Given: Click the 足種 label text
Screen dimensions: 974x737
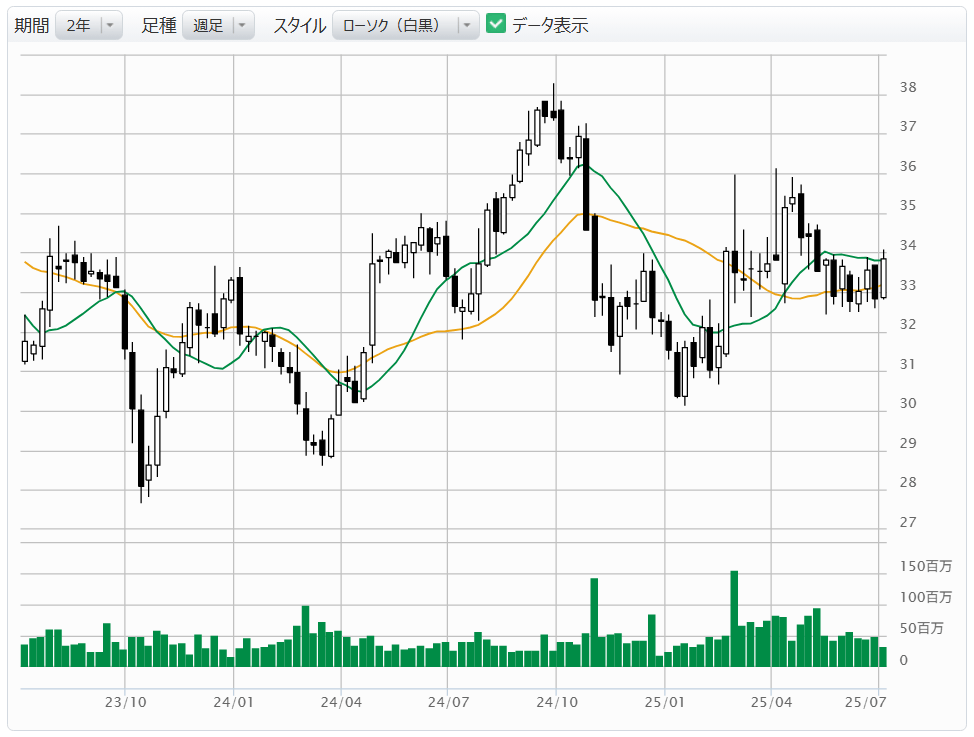Looking at the screenshot, I should click(159, 25).
